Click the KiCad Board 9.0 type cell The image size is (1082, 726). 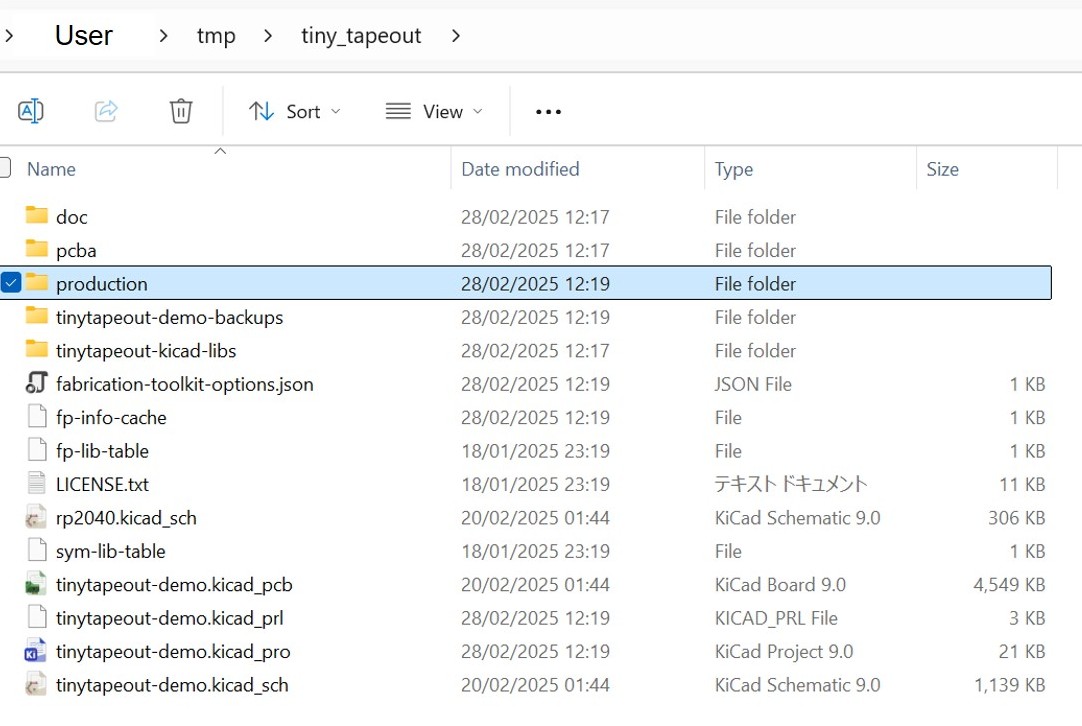click(x=780, y=585)
